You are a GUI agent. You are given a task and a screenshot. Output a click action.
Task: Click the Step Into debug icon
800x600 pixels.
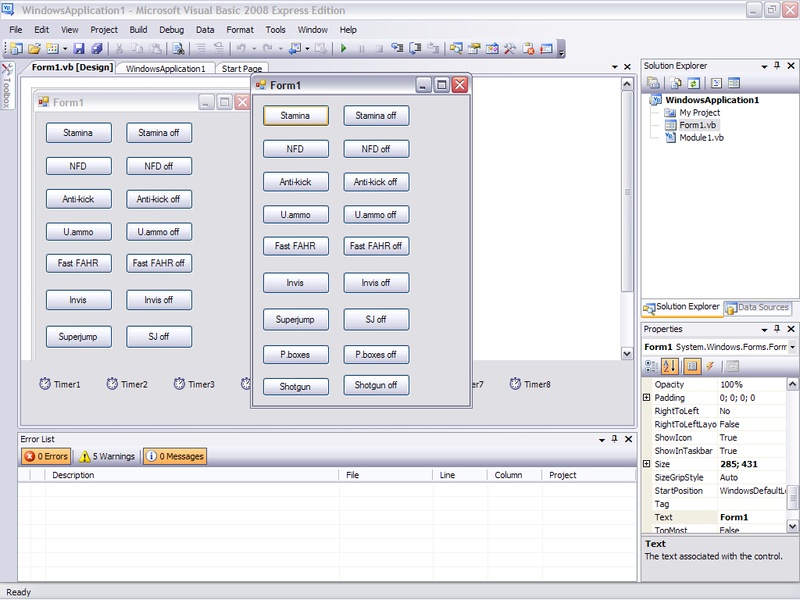397,48
